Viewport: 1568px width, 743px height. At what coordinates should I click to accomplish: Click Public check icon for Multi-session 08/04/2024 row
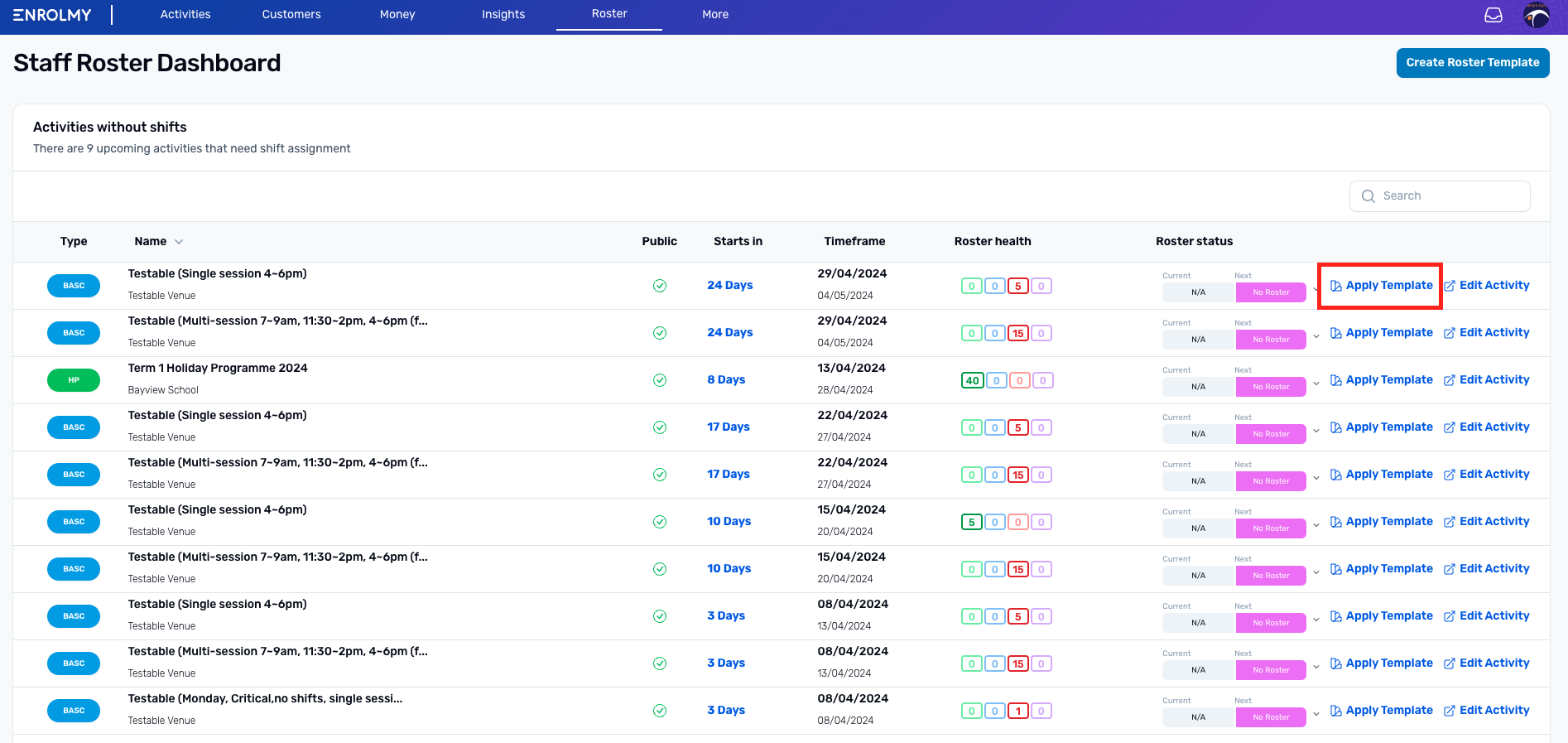660,663
